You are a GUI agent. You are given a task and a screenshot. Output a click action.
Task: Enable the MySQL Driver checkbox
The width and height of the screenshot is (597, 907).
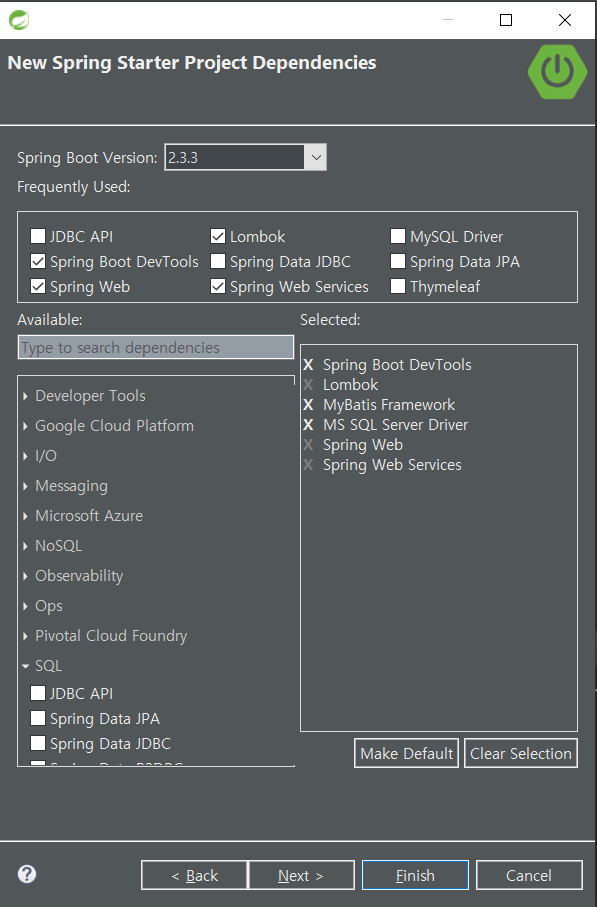(398, 236)
